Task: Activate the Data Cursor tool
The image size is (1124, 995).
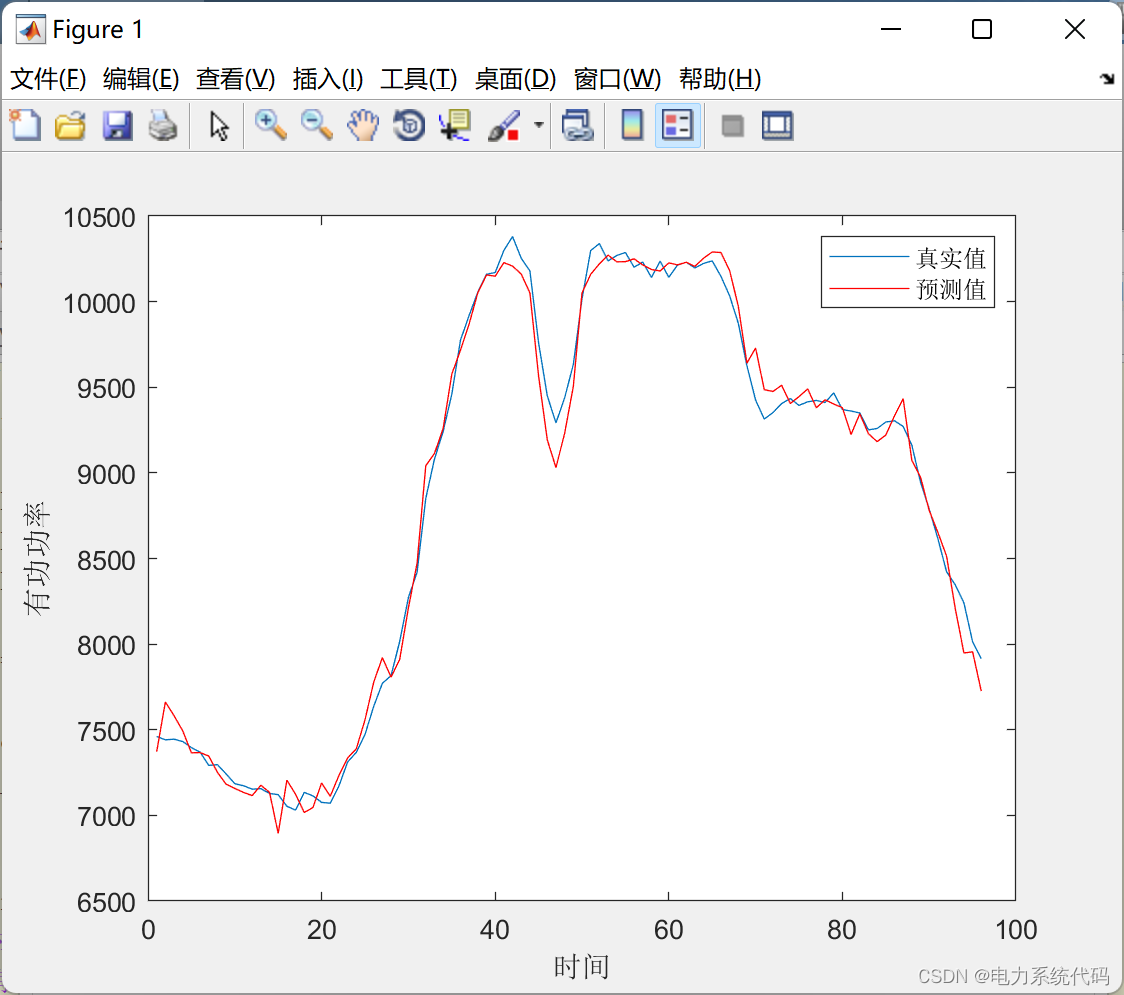Action: (x=455, y=126)
